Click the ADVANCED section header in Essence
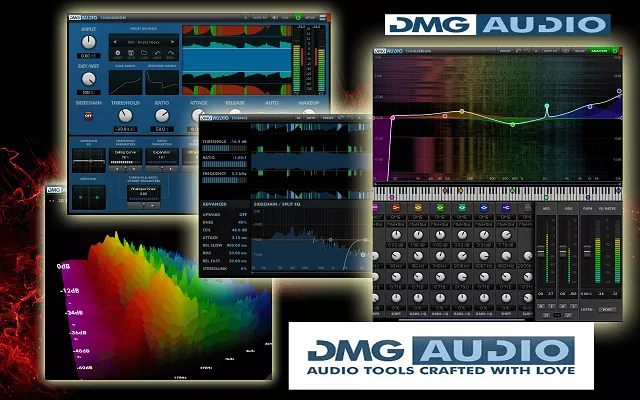The height and width of the screenshot is (400, 640). 215,204
